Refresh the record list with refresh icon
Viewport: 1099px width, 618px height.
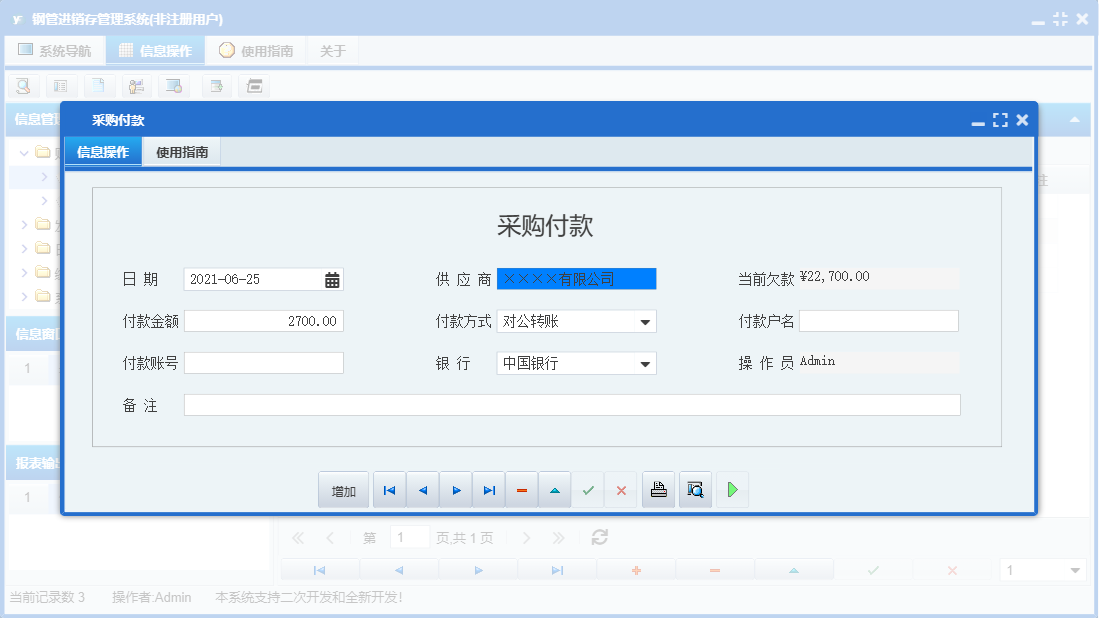(599, 537)
